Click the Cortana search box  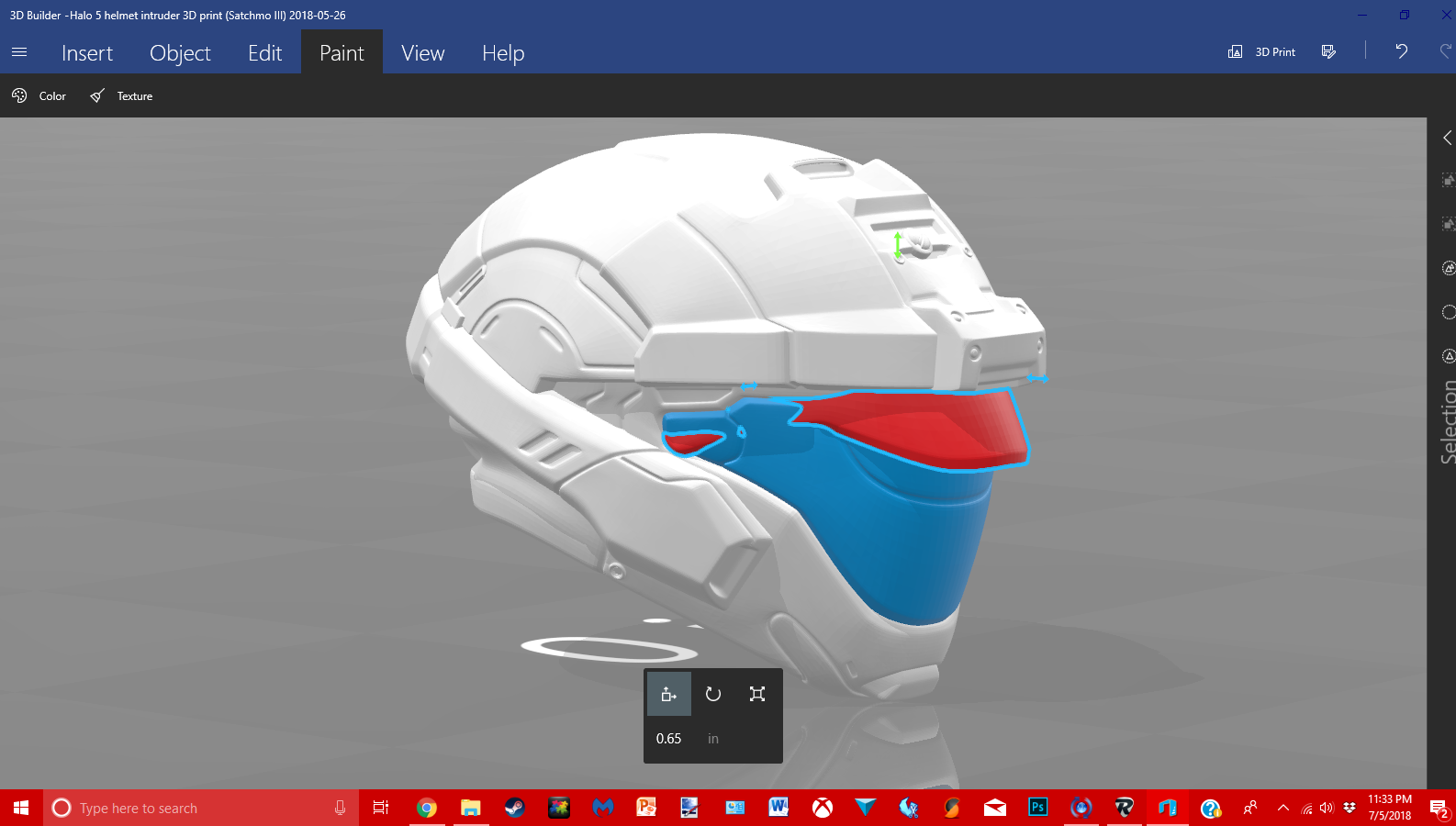(201, 808)
